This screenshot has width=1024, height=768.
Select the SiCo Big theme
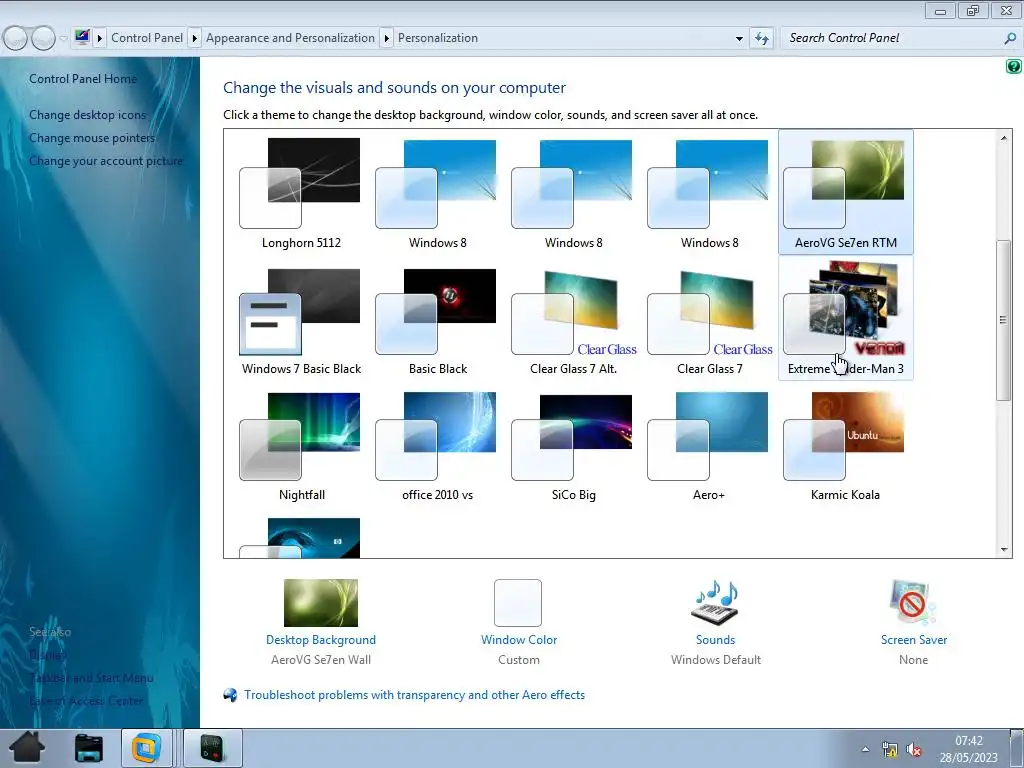click(573, 445)
